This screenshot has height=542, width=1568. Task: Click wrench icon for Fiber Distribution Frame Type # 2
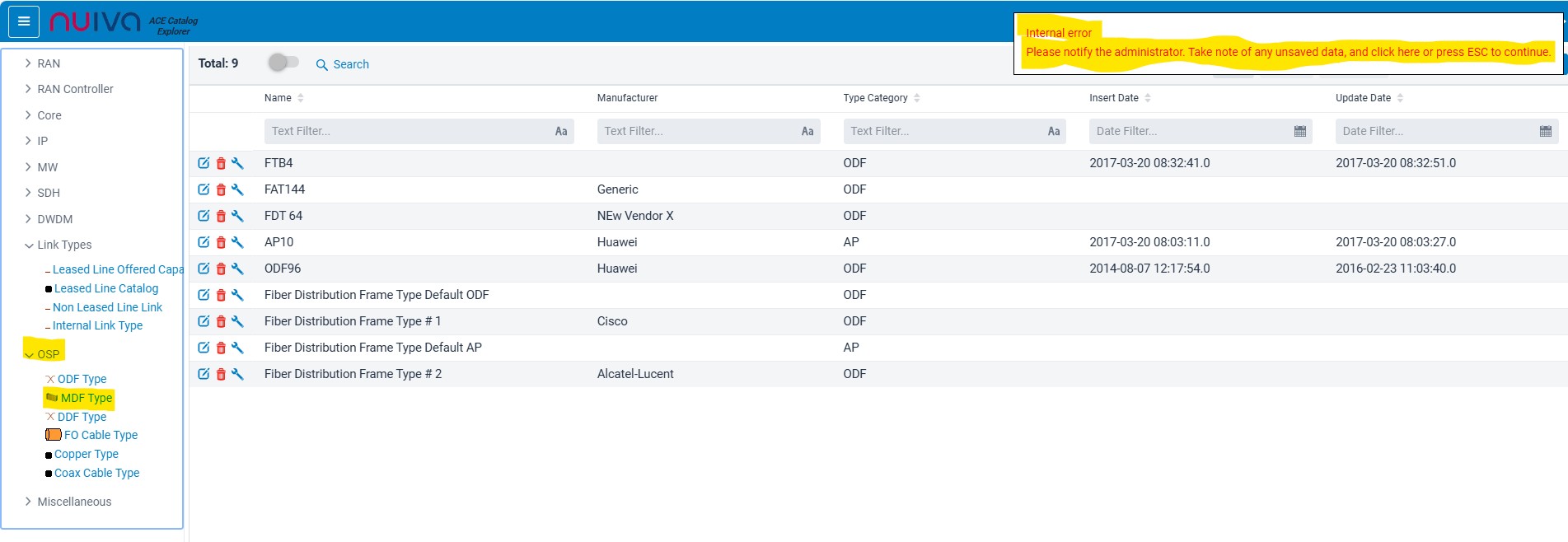(x=237, y=374)
